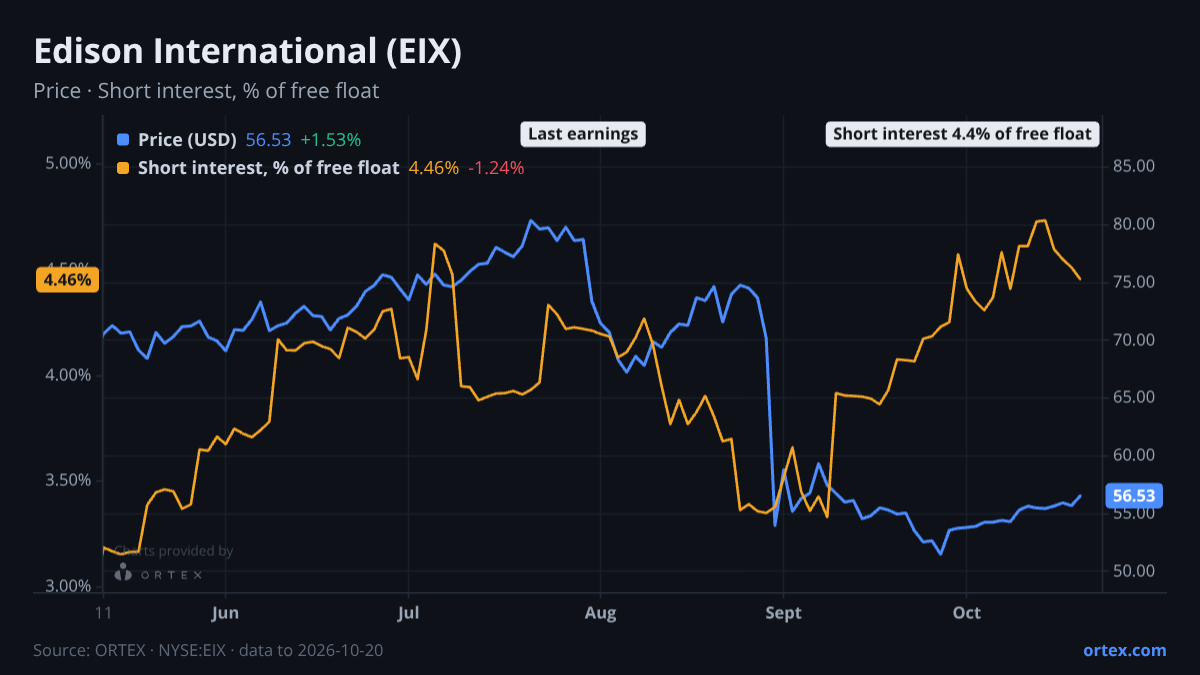The image size is (1200, 675).
Task: Click the 56.53 blue price marker
Action: (1134, 496)
